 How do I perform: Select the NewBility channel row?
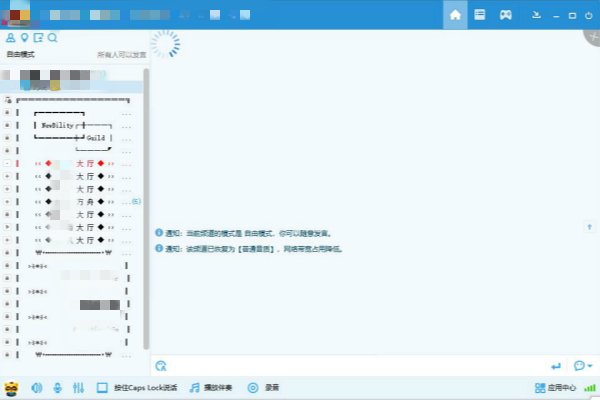pyautogui.click(x=57, y=125)
